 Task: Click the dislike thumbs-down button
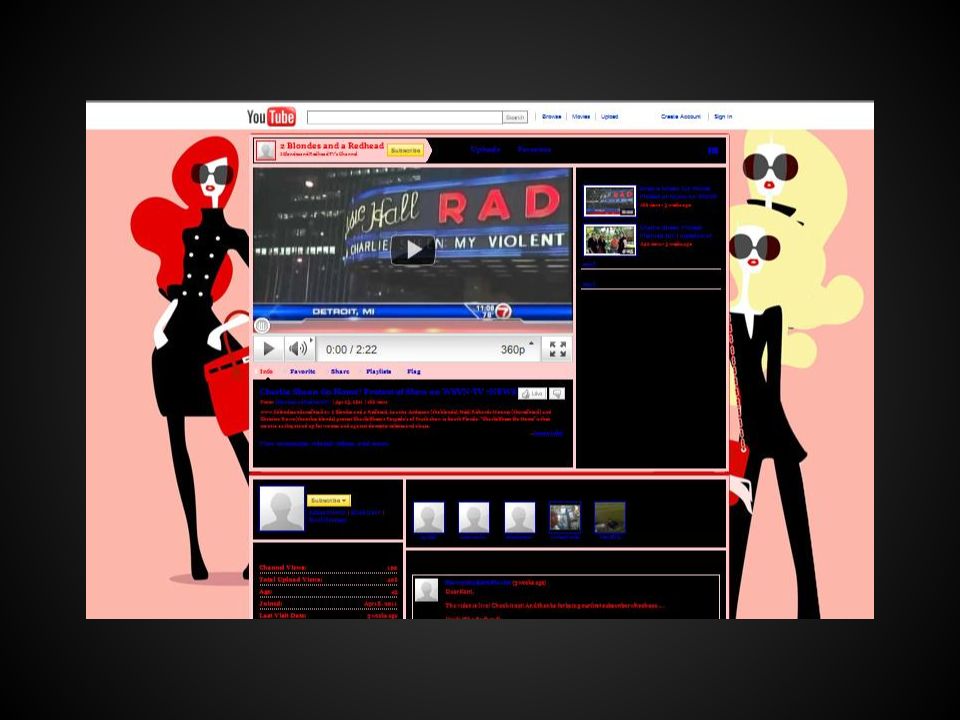tap(557, 394)
